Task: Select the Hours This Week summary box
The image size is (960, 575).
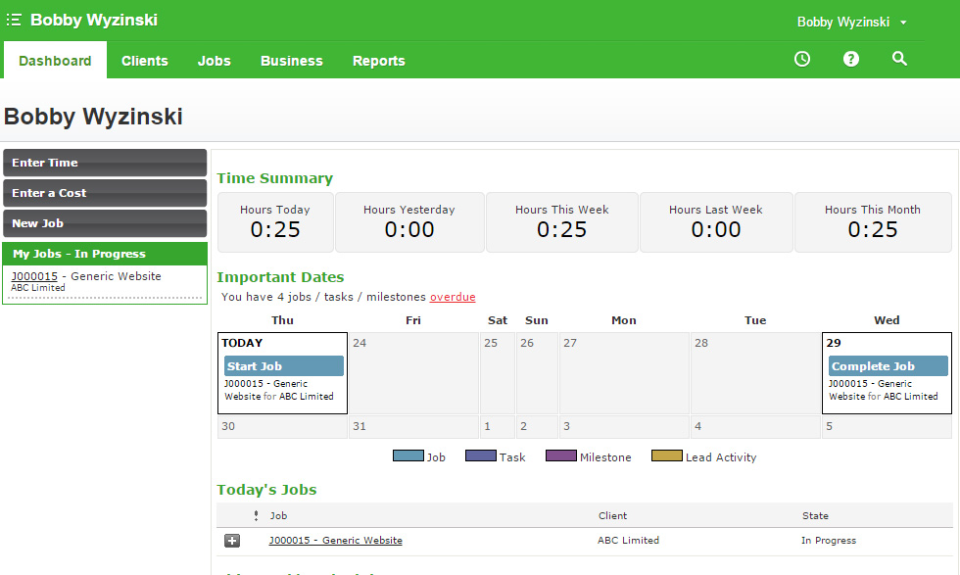Action: (562, 222)
